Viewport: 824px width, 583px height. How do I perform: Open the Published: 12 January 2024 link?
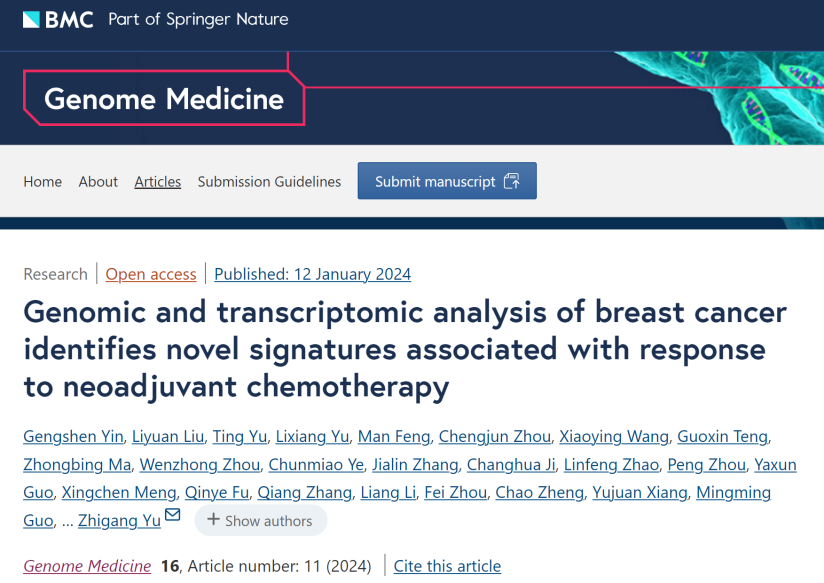coord(312,274)
